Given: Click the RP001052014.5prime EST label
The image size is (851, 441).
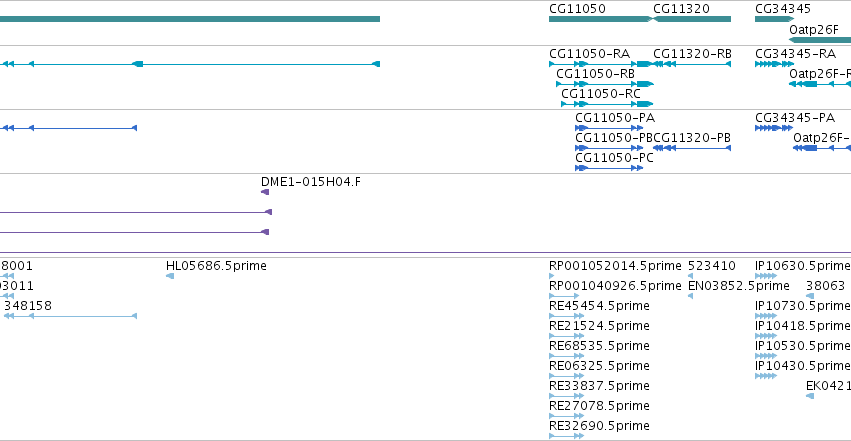Looking at the screenshot, I should coord(615,266).
